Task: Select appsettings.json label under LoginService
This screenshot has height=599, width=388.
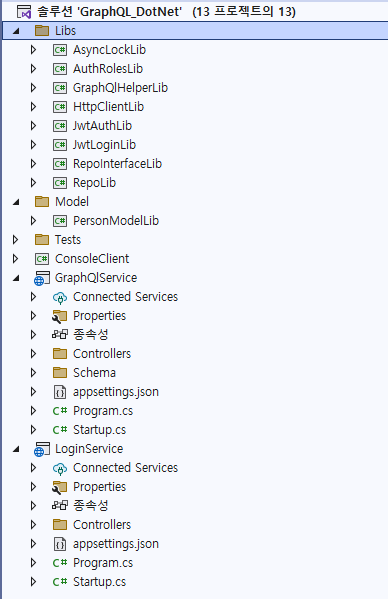Action: 116,544
